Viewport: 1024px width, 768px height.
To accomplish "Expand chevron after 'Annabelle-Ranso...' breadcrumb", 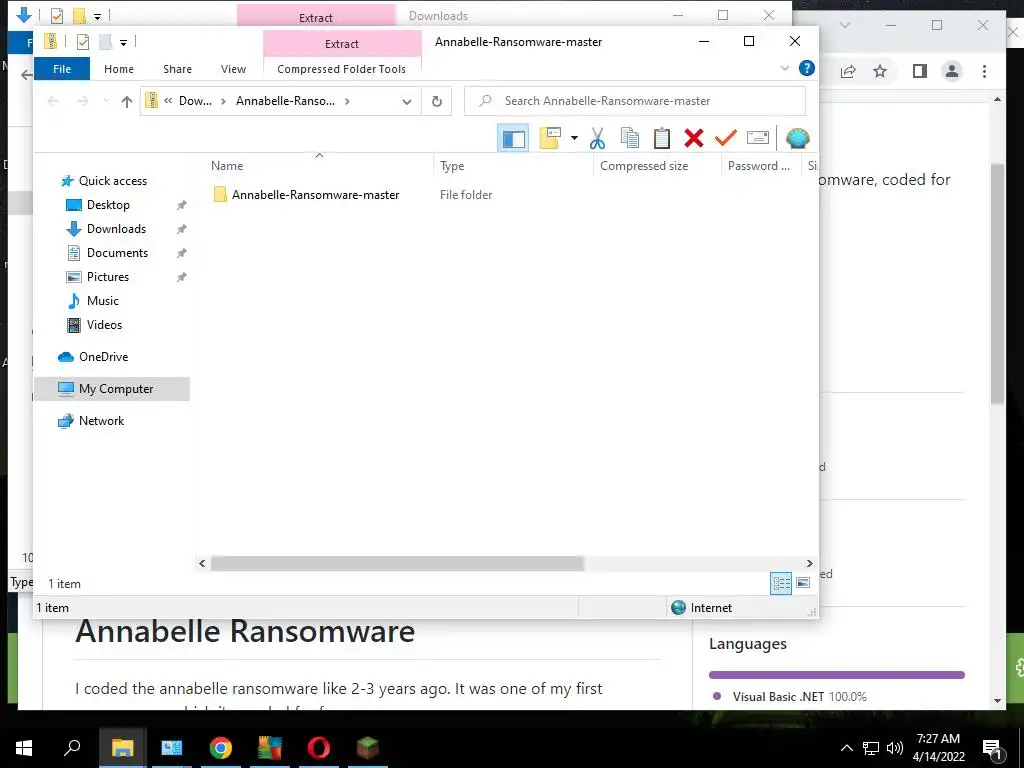I will click(x=347, y=101).
